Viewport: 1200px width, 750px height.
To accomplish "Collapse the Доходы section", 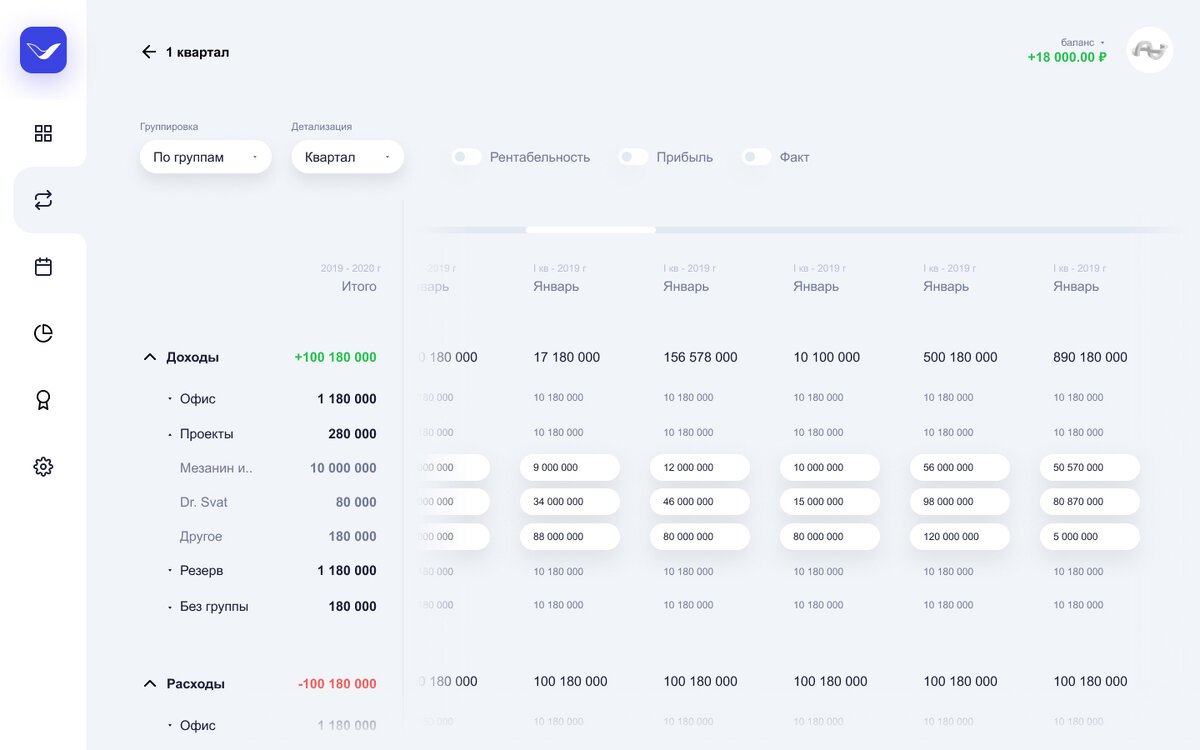I will tap(150, 357).
